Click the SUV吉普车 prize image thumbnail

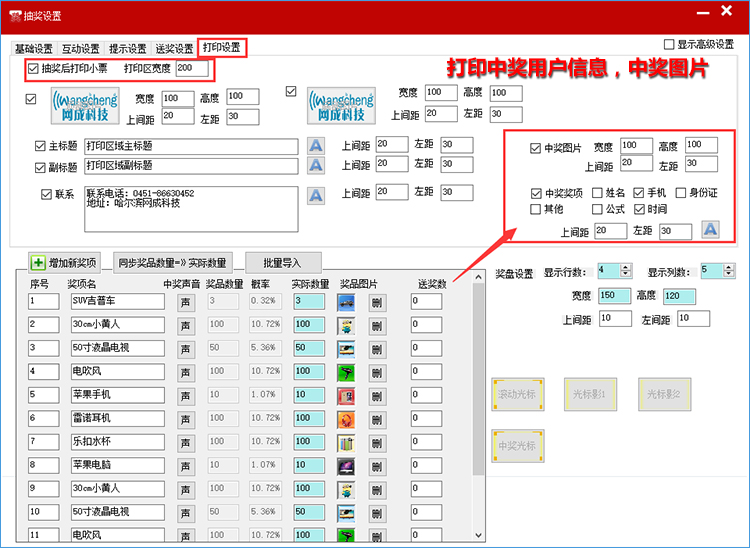pyautogui.click(x=346, y=300)
